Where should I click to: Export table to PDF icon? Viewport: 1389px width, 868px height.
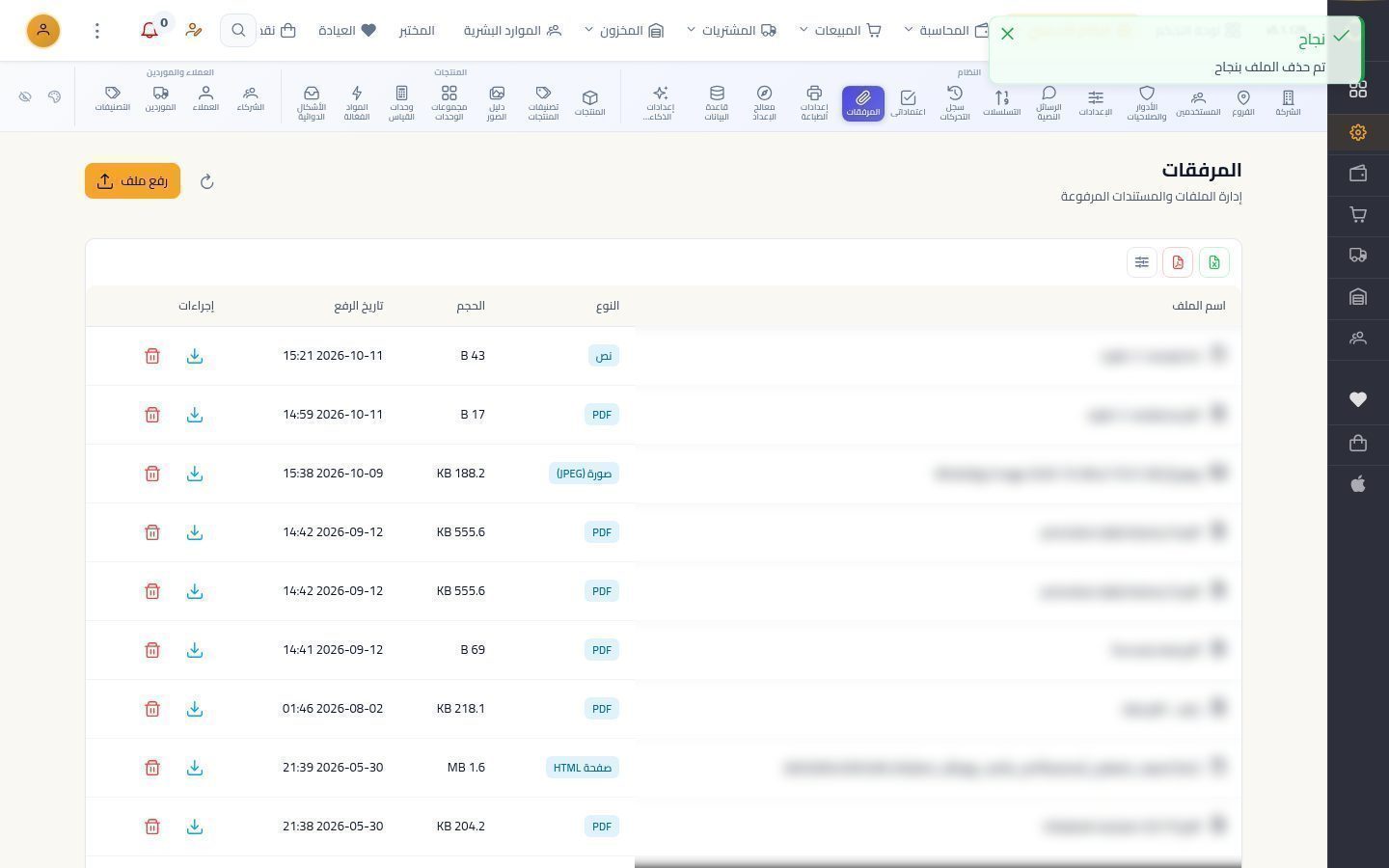1178,262
